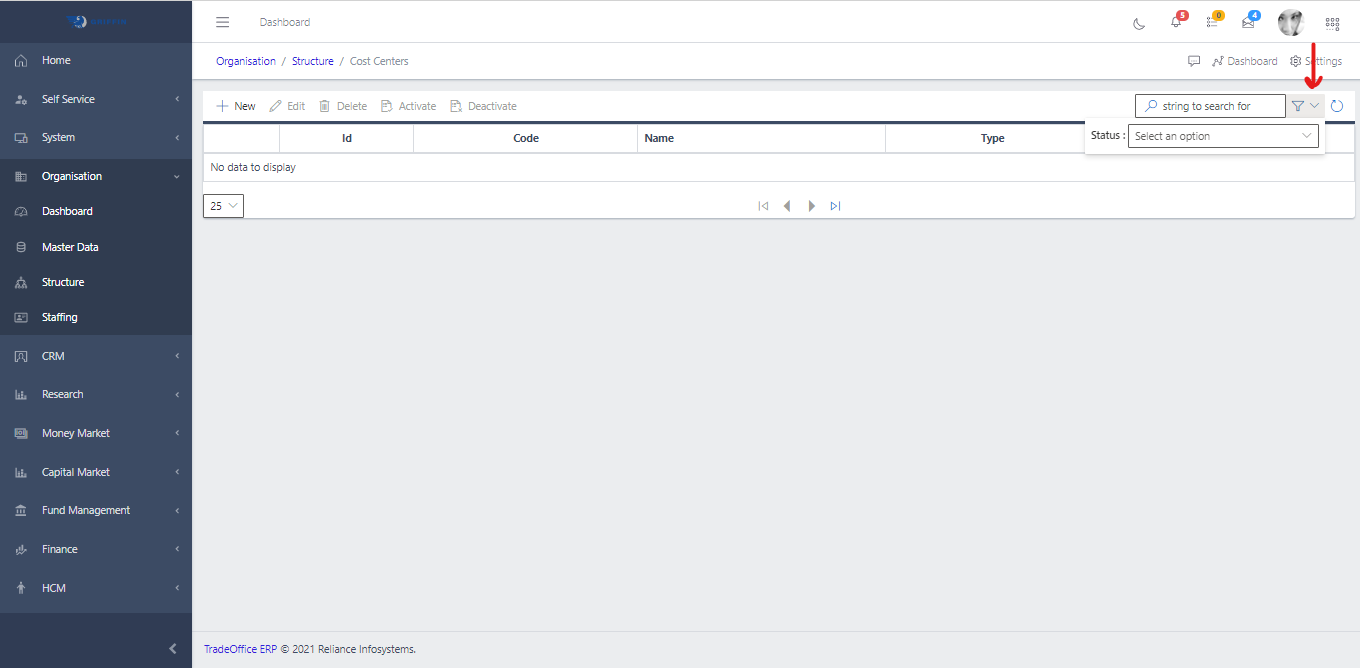
Task: Open the notifications bell icon
Action: click(x=1176, y=23)
